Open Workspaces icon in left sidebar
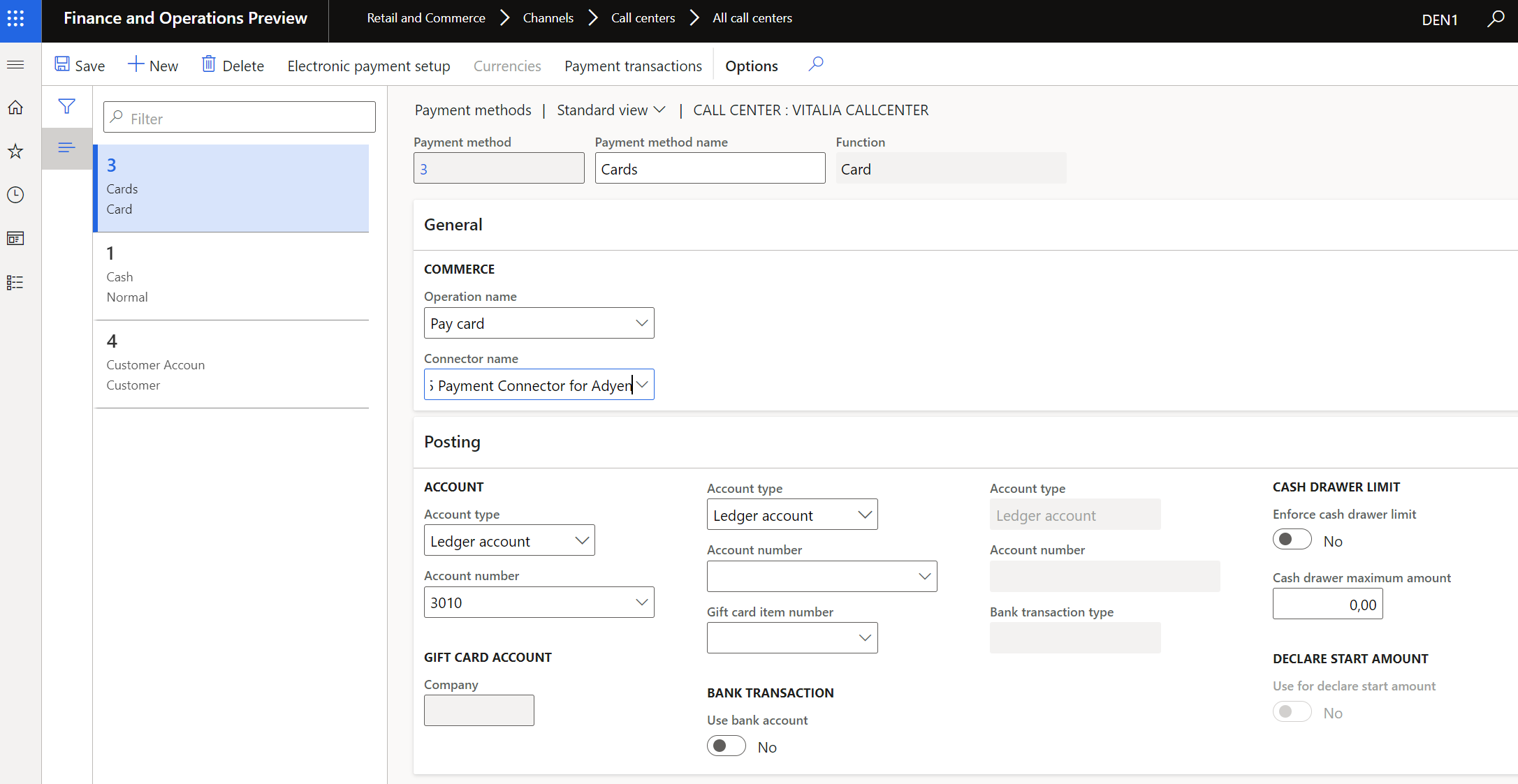 click(15, 239)
